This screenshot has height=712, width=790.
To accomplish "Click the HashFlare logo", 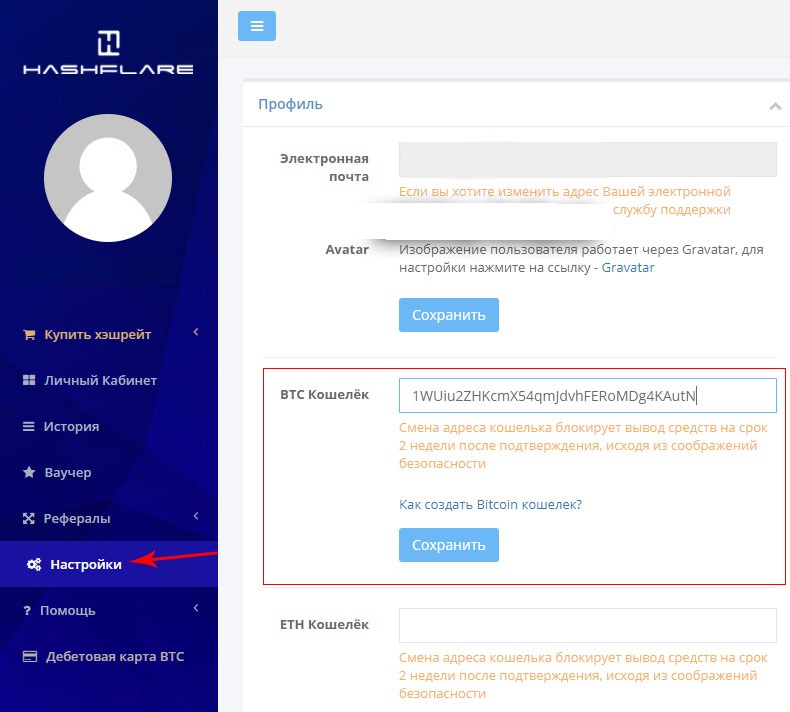I will (x=108, y=52).
